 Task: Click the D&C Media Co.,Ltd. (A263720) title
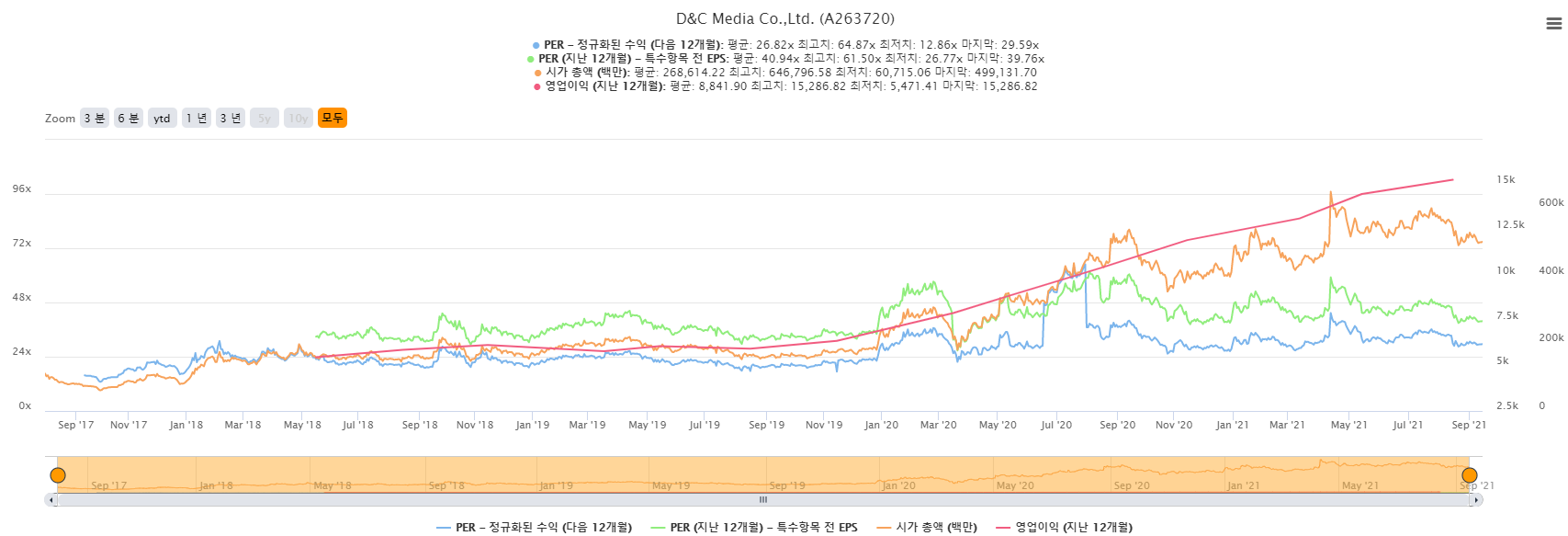tap(785, 18)
